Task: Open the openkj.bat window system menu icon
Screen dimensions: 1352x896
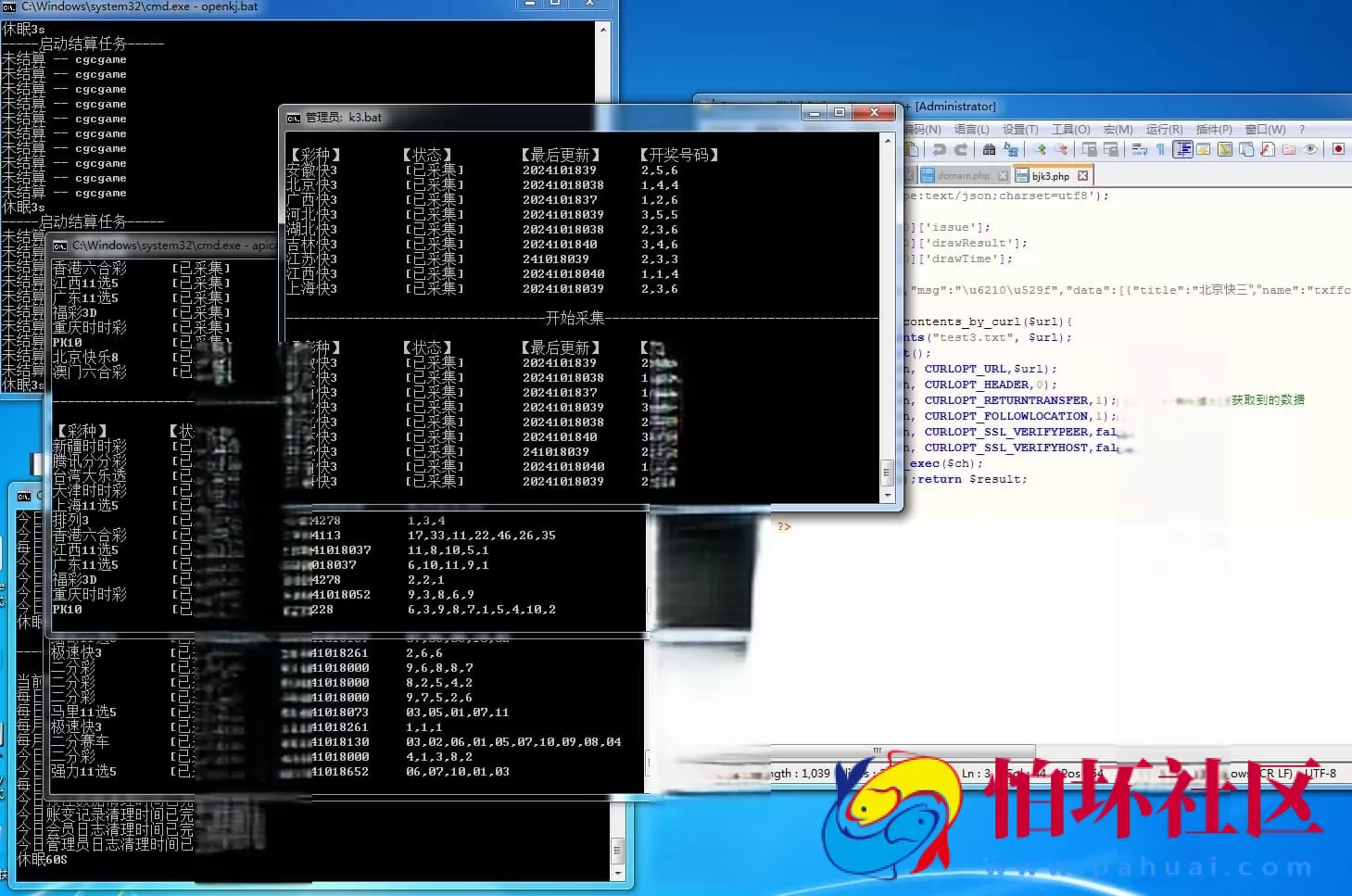Action: click(x=9, y=6)
